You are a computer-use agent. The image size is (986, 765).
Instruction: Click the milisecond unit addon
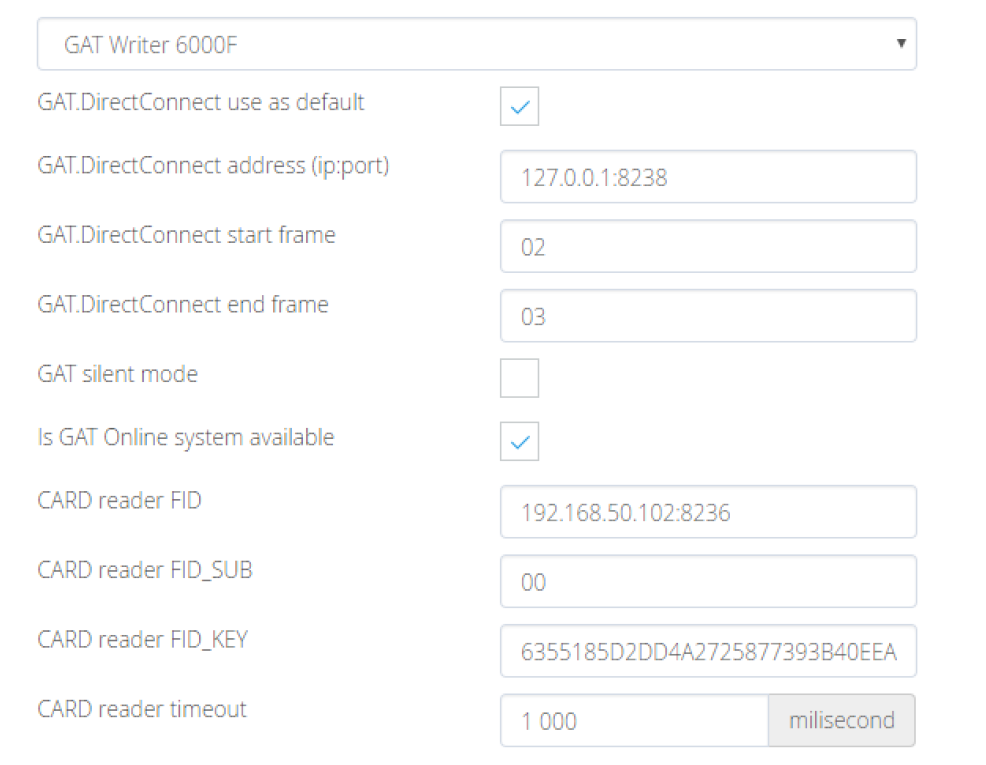click(x=840, y=720)
